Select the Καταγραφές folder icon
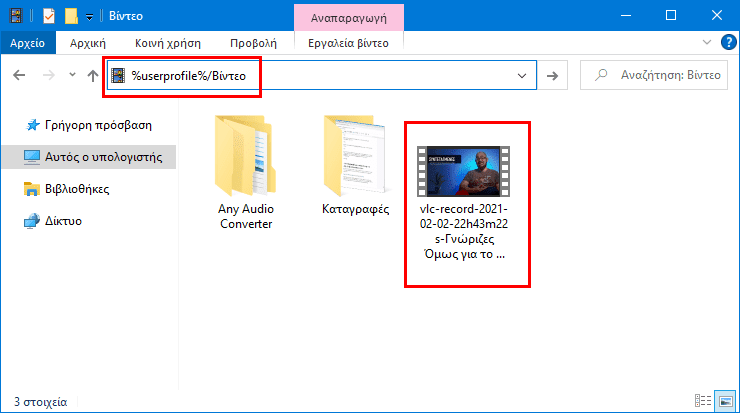Screen dimensions: 740x413 [356, 156]
